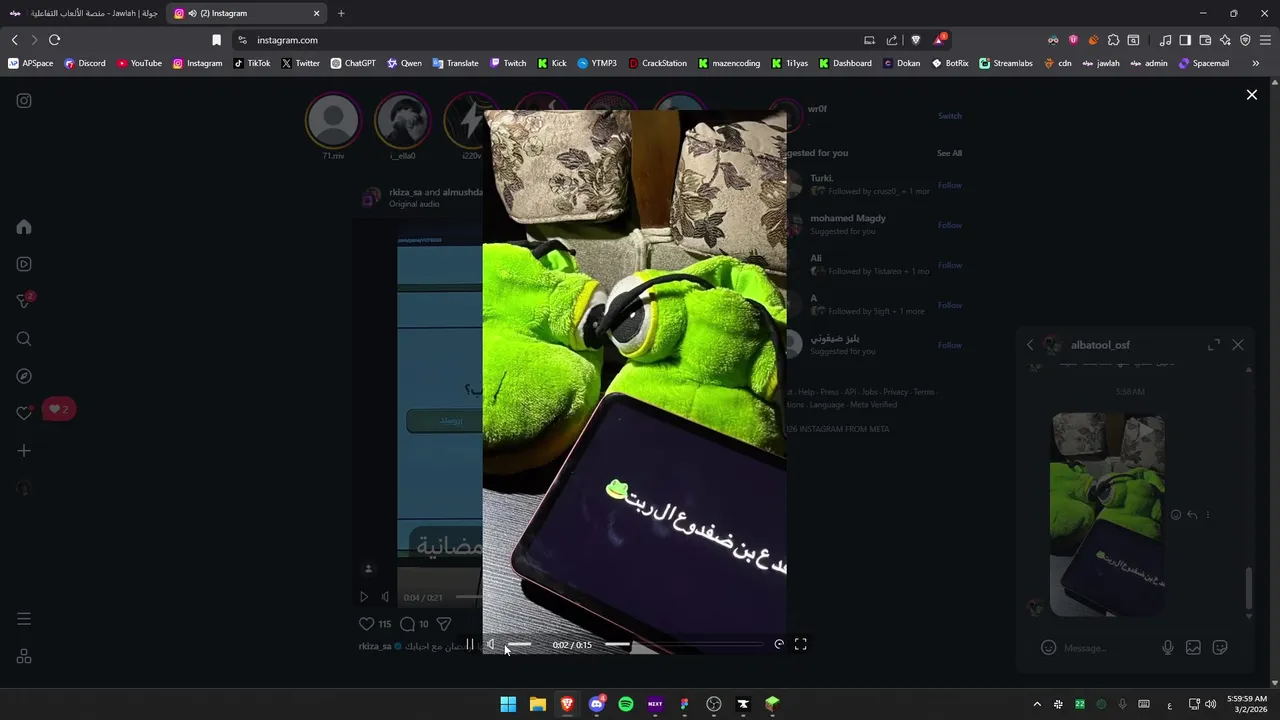Open the CrackStation bookmark
Image resolution: width=1280 pixels, height=720 pixels.
[658, 63]
